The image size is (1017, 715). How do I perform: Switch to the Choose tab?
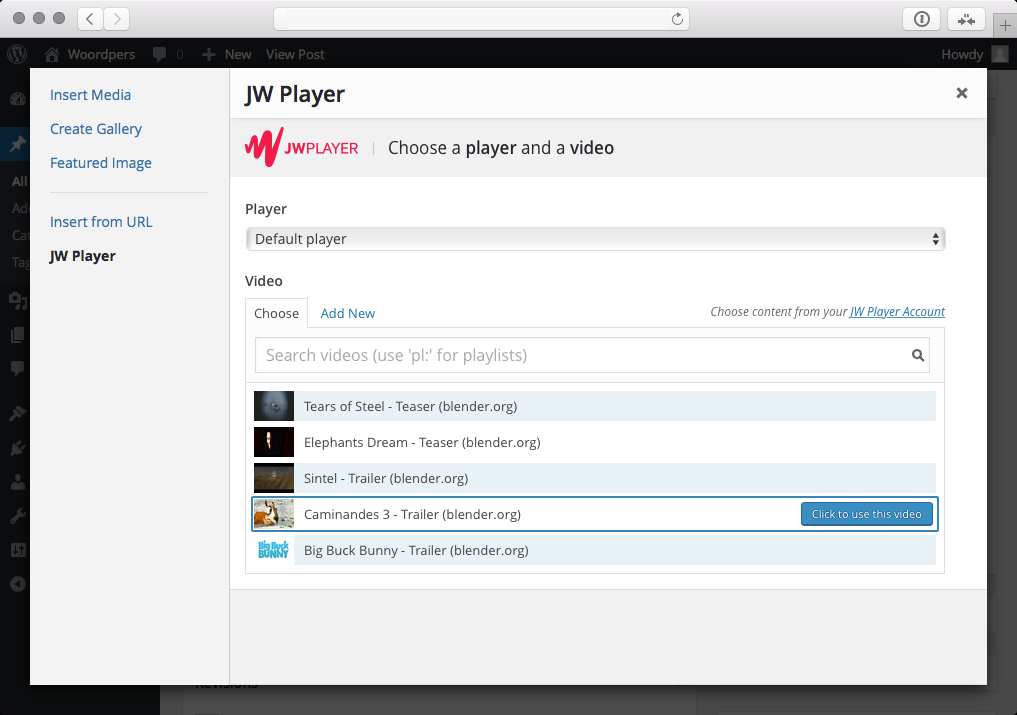pos(276,313)
